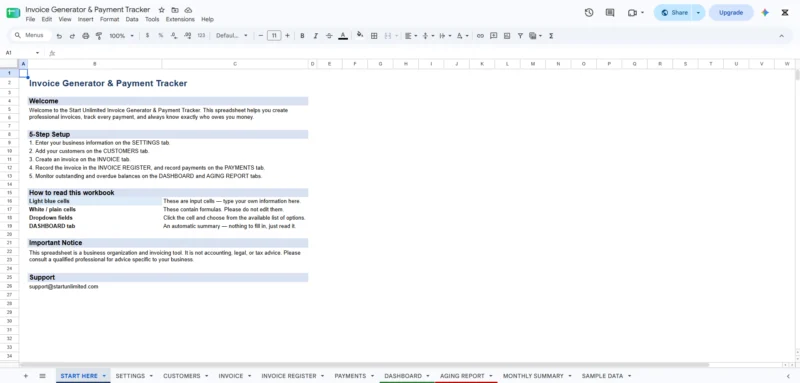
Task: Open the Gemini sparkle icon
Action: click(765, 13)
